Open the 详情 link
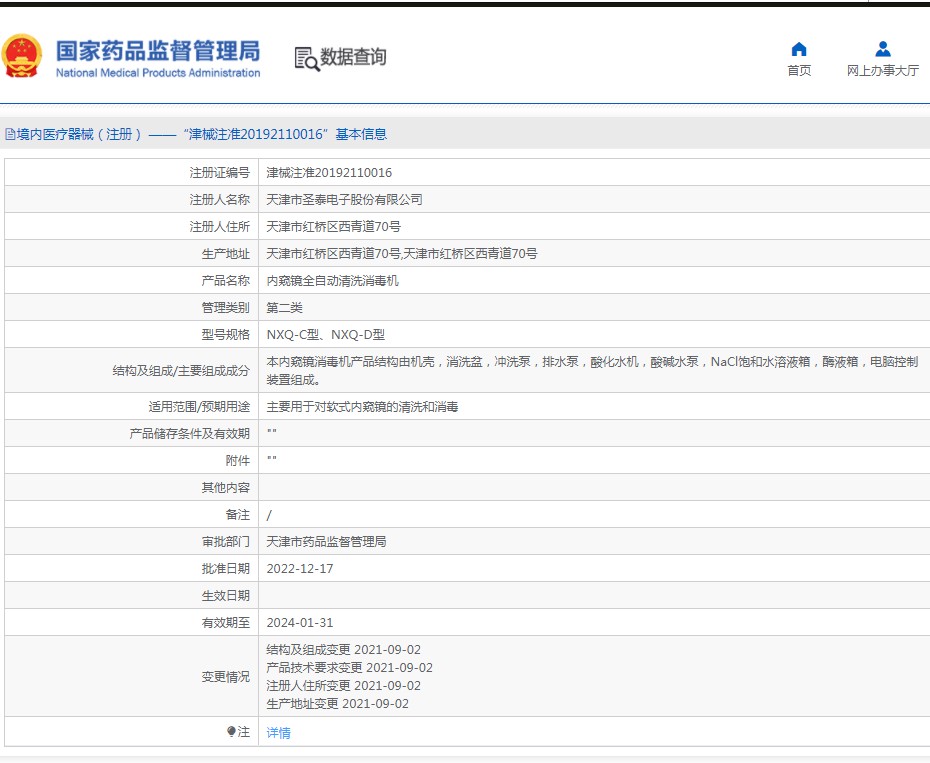930x763 pixels. (x=278, y=733)
